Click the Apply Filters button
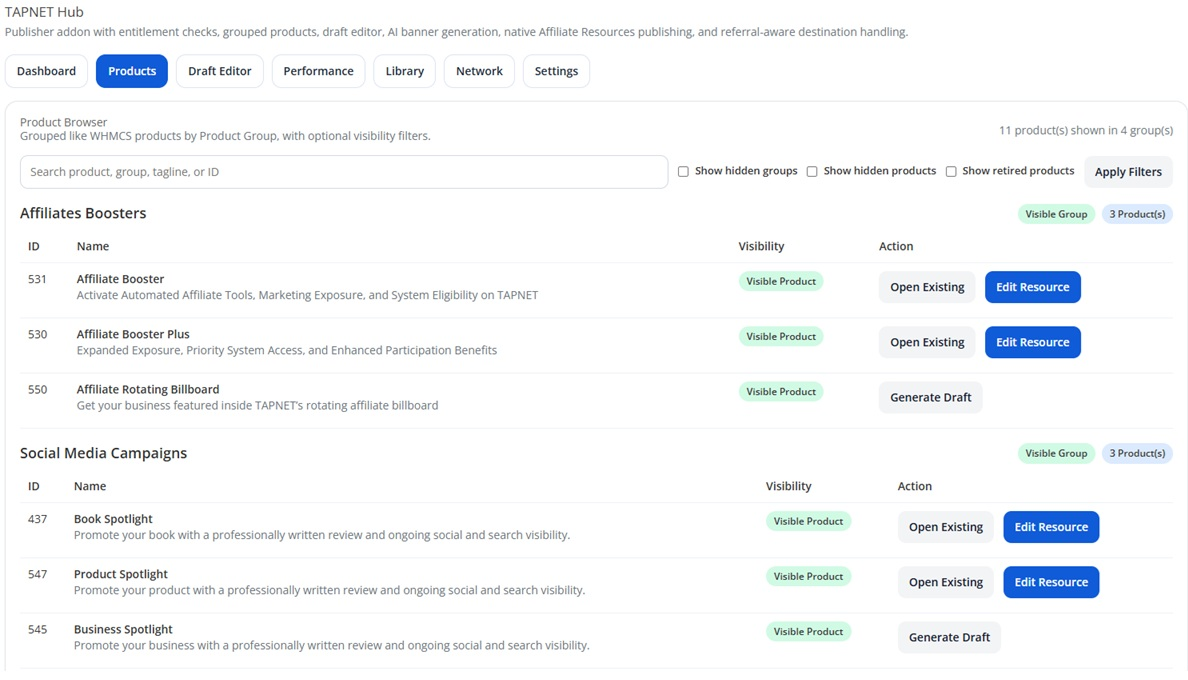This screenshot has width=1188, height=680. click(1127, 172)
